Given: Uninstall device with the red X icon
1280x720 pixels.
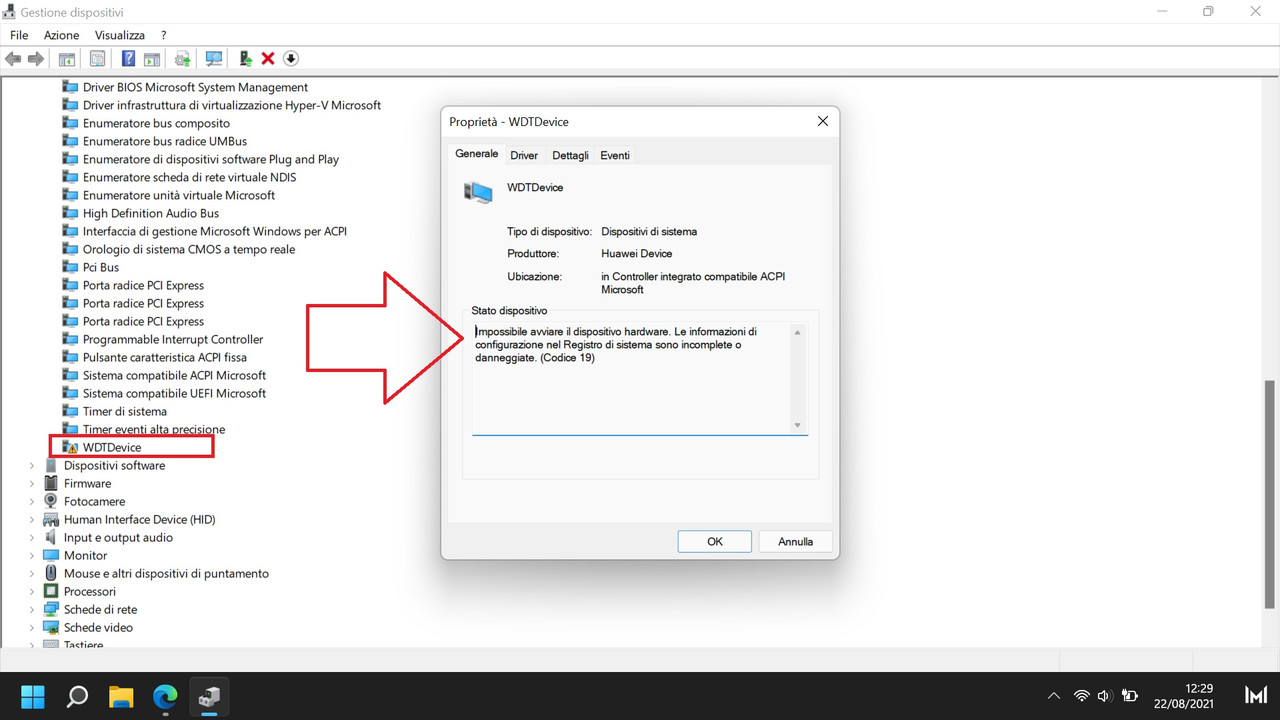Looking at the screenshot, I should (268, 59).
